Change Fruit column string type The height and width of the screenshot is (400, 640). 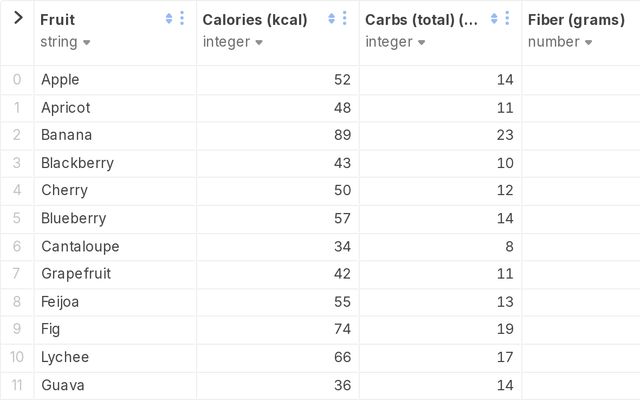(x=66, y=42)
